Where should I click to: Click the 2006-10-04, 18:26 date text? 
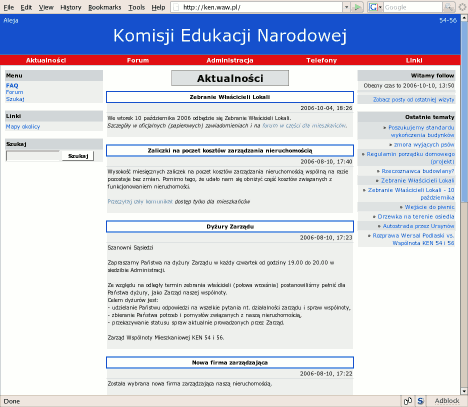pyautogui.click(x=326, y=108)
